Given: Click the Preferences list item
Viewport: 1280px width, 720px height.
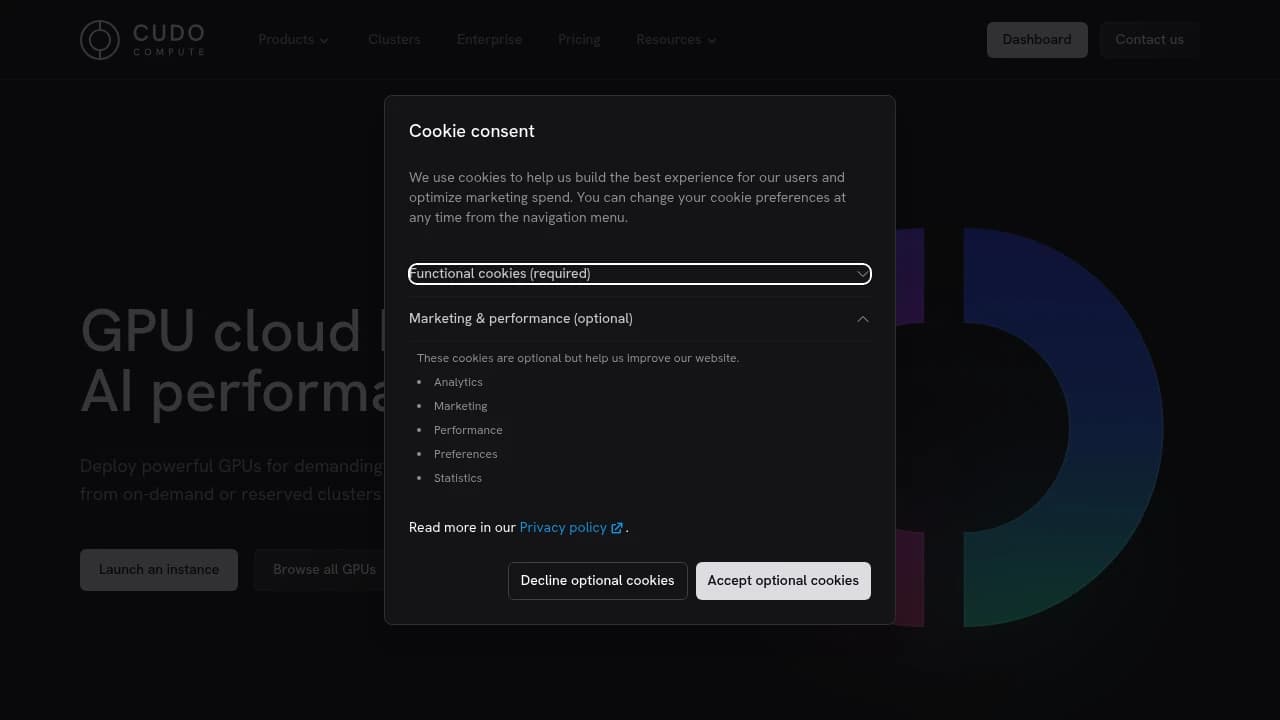Looking at the screenshot, I should click(x=466, y=454).
